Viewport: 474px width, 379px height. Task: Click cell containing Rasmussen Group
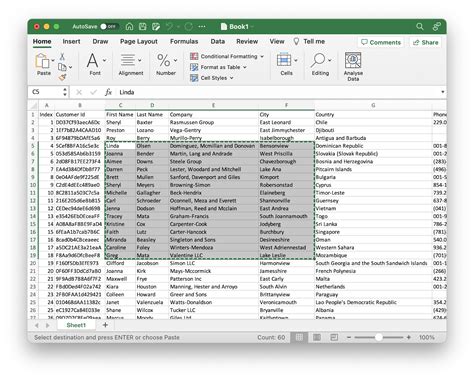tap(213, 123)
